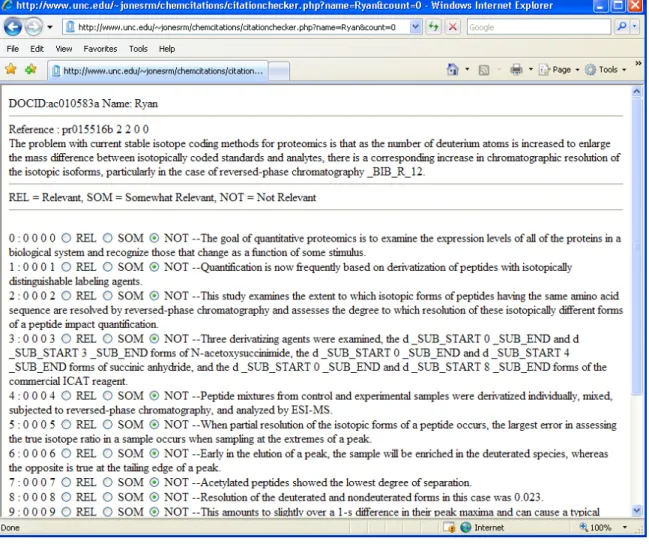Open Favorites Center star icon
Image resolution: width=649 pixels, height=544 pixels.
tap(11, 70)
